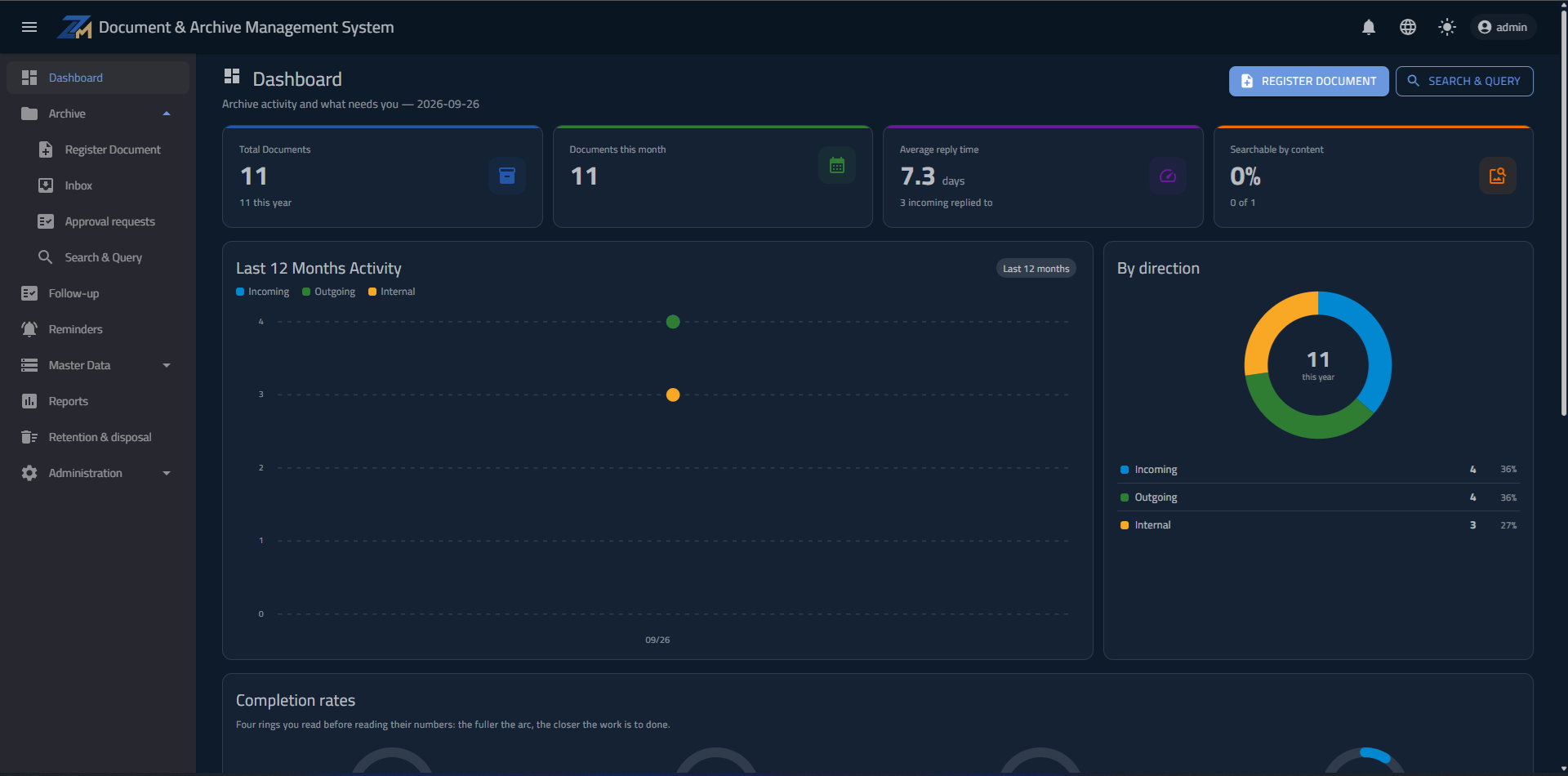This screenshot has height=776, width=1568.
Task: Click the ZM application logo
Action: (74, 27)
